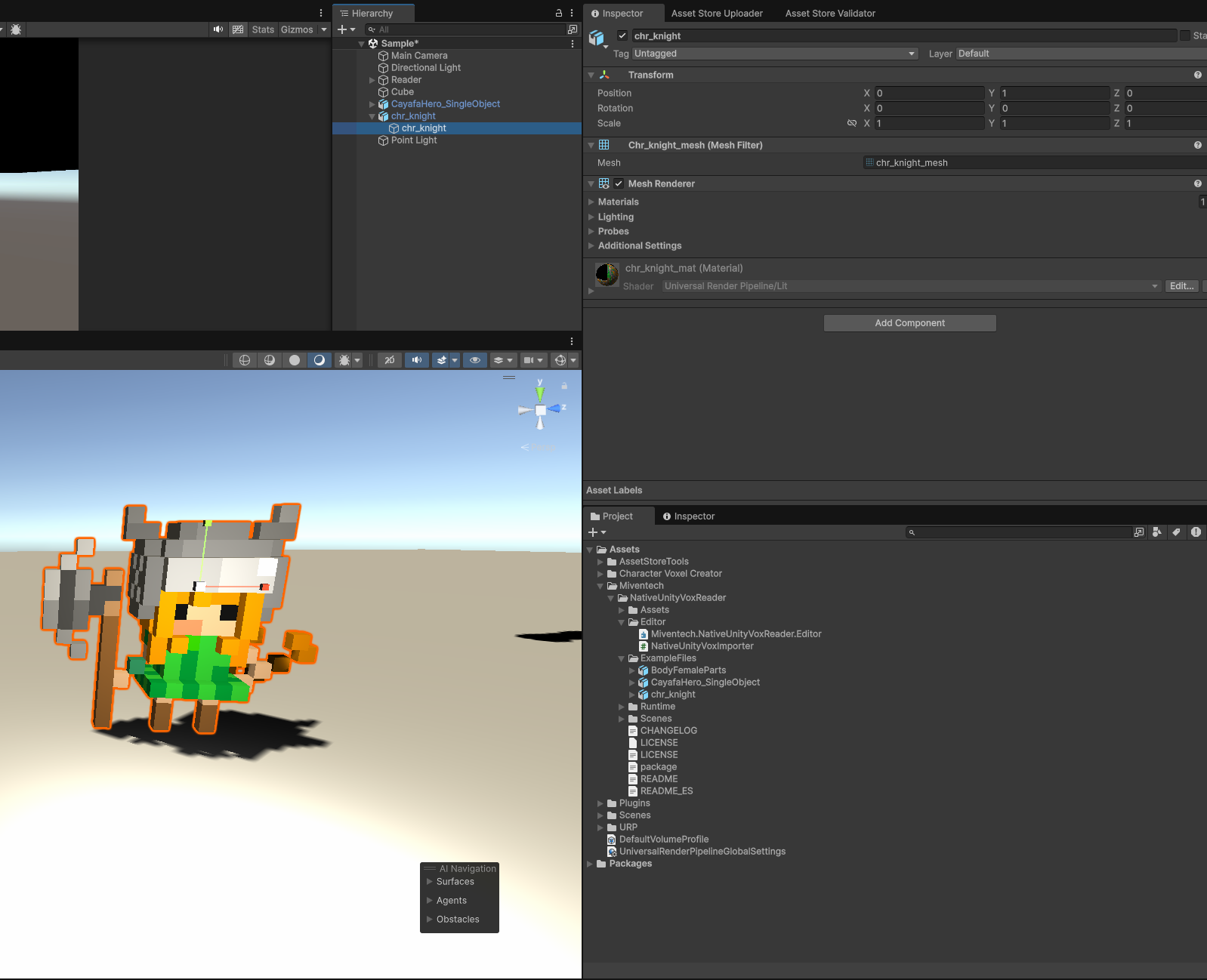Screen dimensions: 1207x980
Task: Switch to the lower Inspector tab beside Project
Action: click(x=688, y=516)
